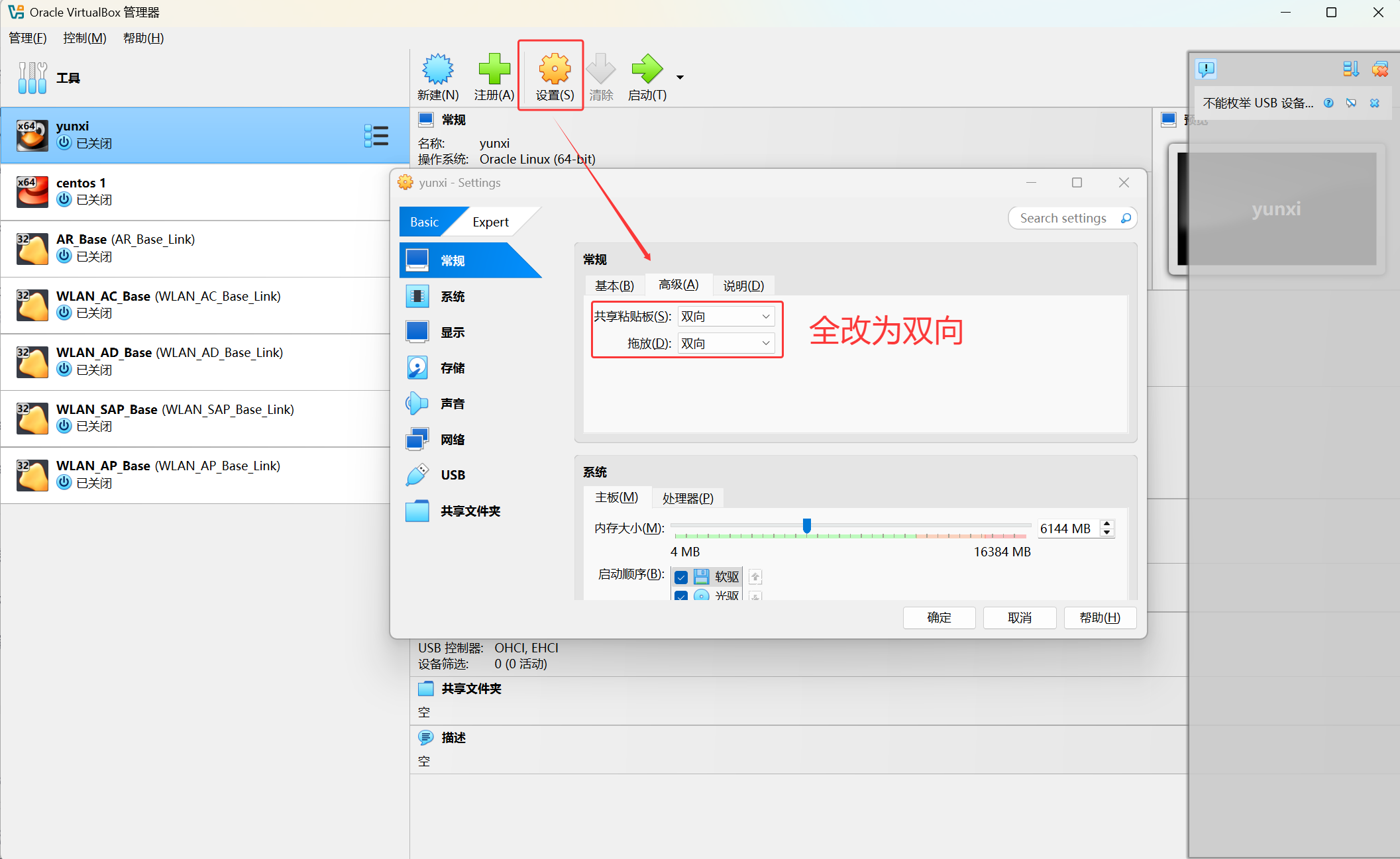Click the clear all notifications icon
Screen dimensions: 1400x859
click(1380, 69)
